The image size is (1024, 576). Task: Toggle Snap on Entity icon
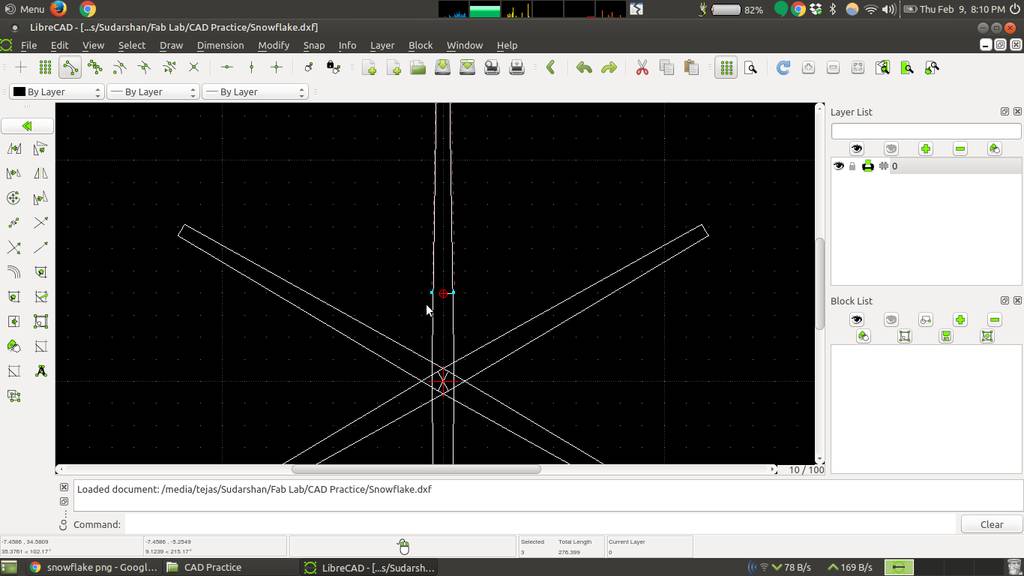click(95, 67)
